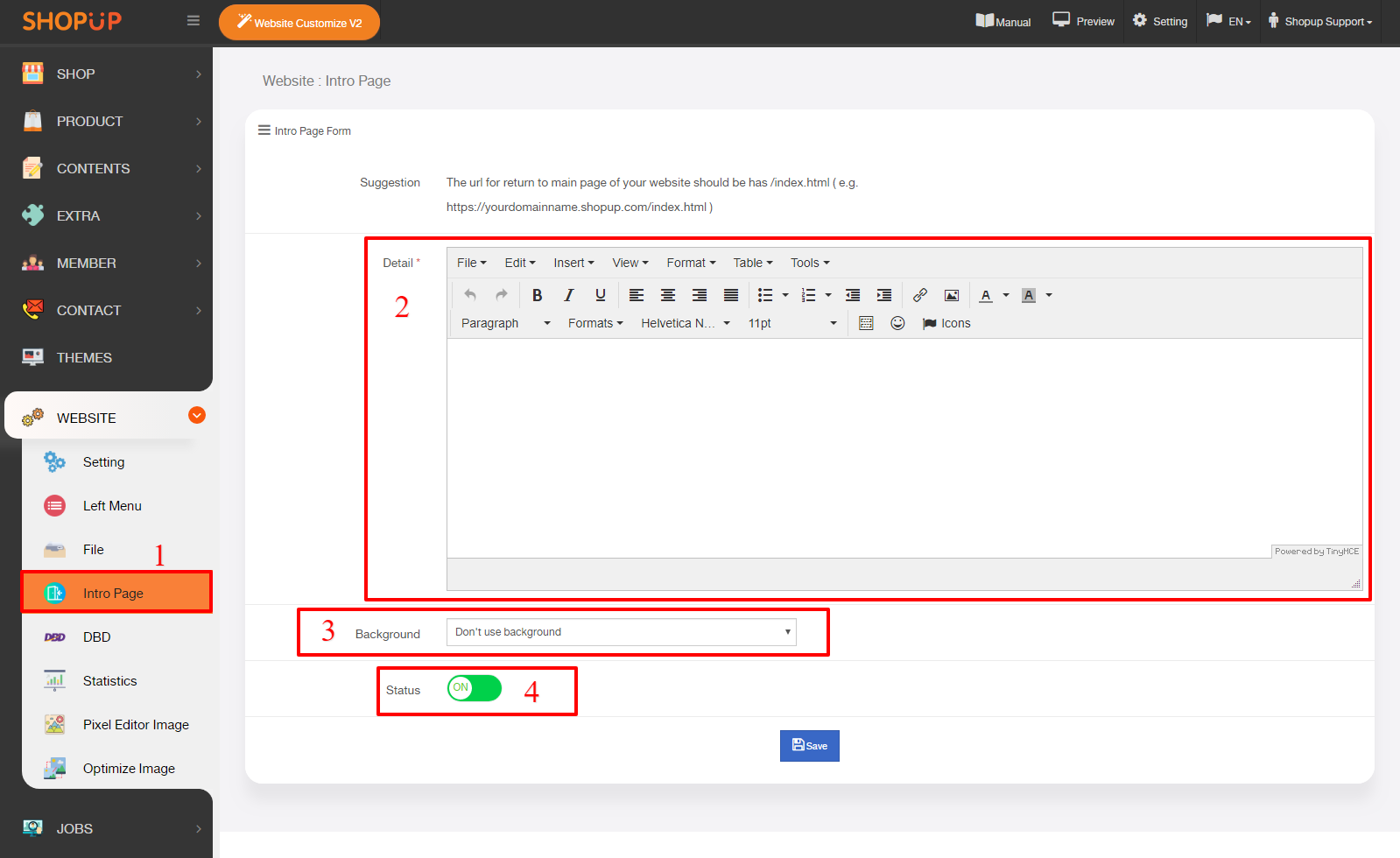Toggle the Status ON switch
The width and height of the screenshot is (1400, 858).
click(x=475, y=688)
